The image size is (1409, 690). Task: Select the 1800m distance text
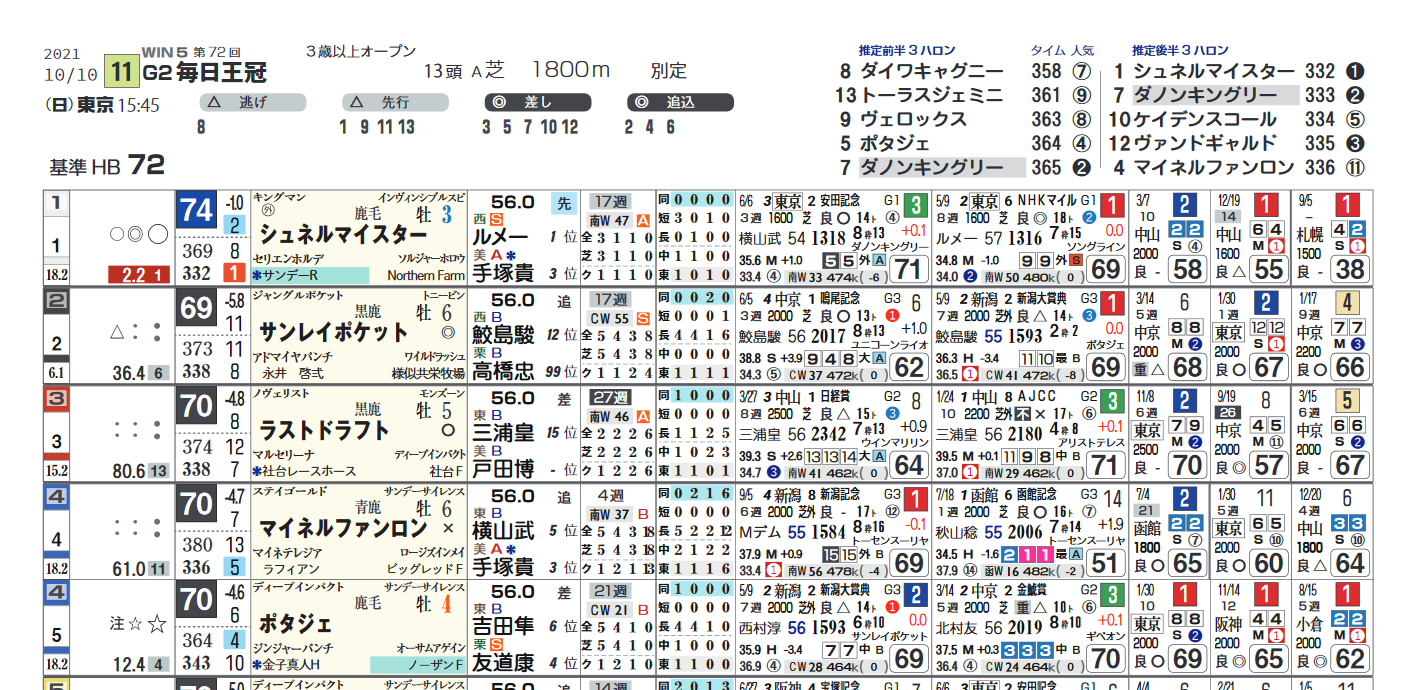coord(570,70)
